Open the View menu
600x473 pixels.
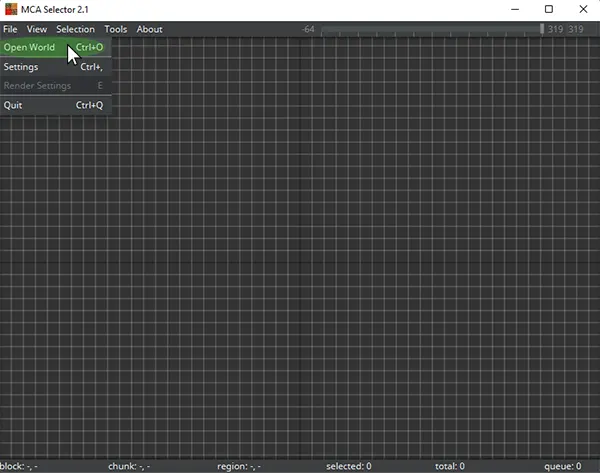[x=36, y=29]
